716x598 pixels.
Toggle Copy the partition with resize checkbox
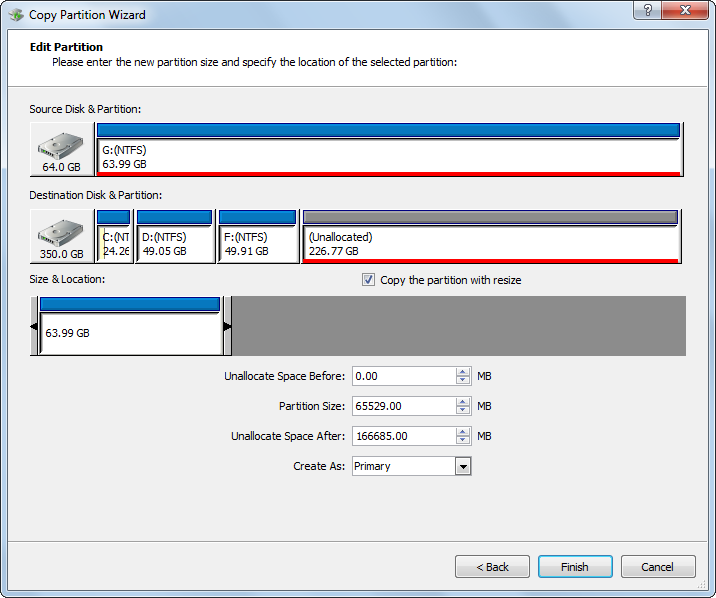pos(368,280)
